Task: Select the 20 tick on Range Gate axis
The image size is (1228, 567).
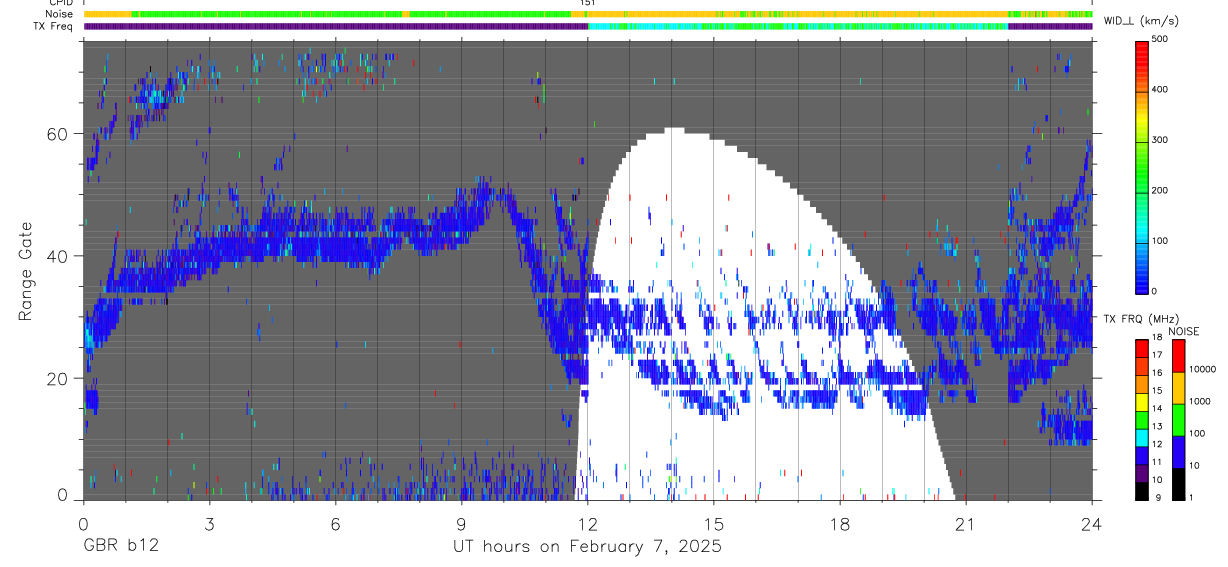Action: pos(57,379)
